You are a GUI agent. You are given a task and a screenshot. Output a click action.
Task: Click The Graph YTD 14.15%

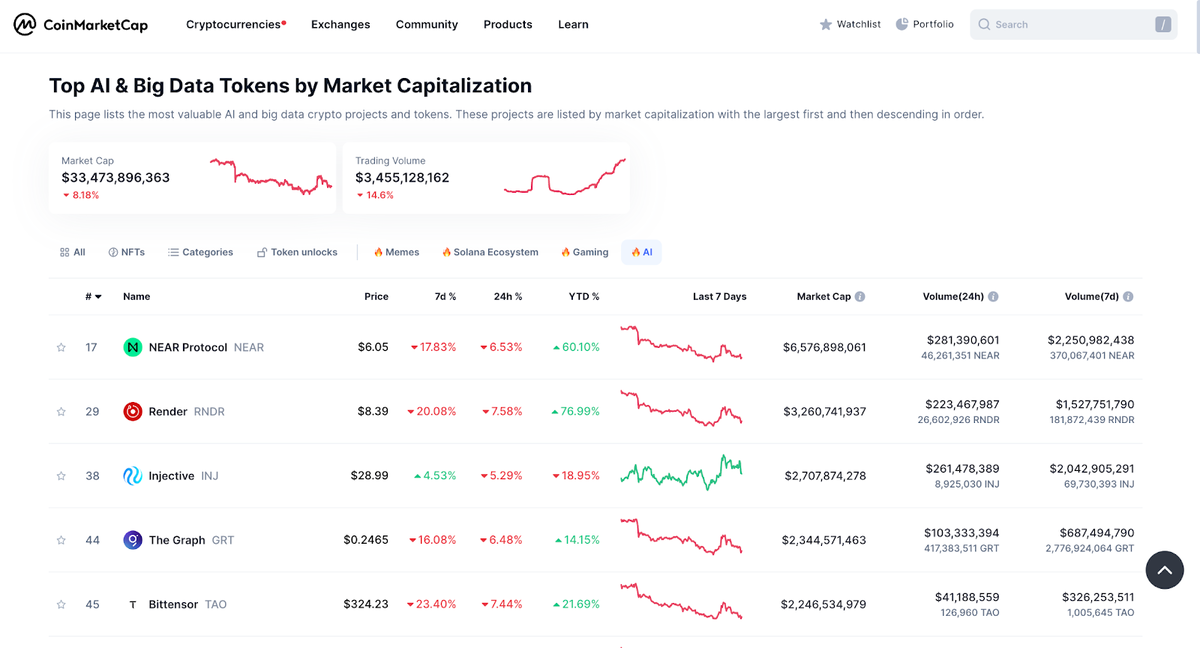pos(578,540)
